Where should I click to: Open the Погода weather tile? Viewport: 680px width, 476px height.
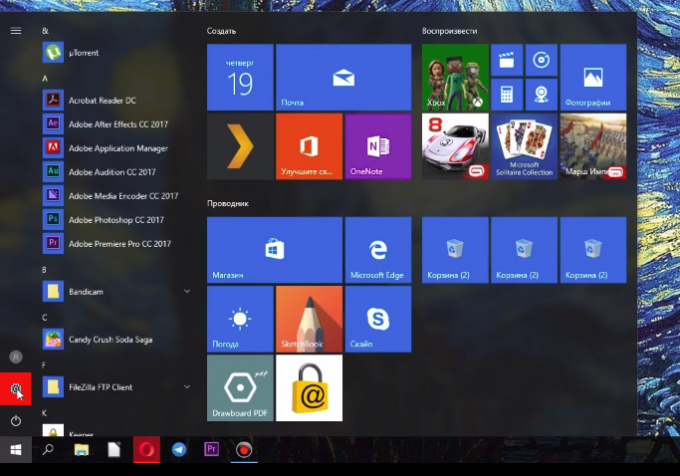point(240,319)
